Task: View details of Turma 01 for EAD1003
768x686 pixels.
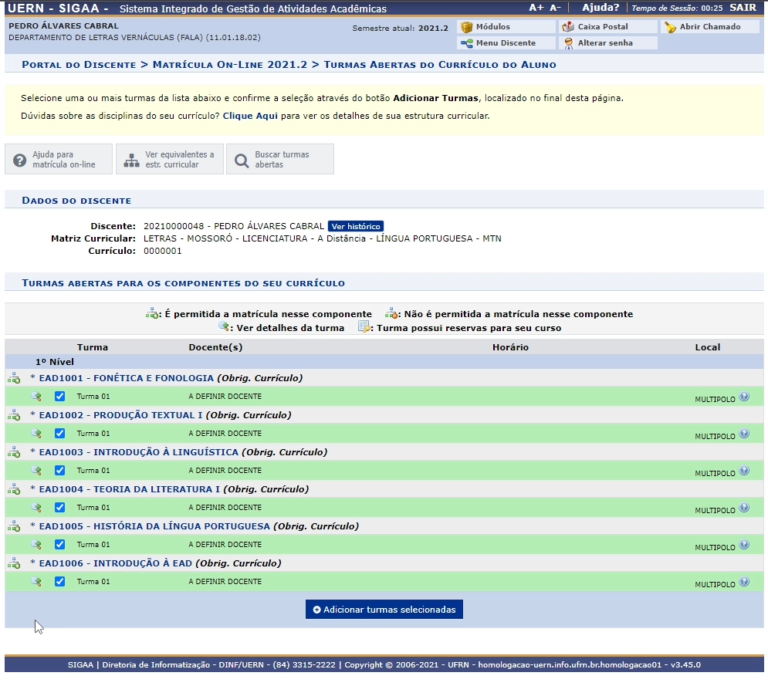Action: point(36,471)
